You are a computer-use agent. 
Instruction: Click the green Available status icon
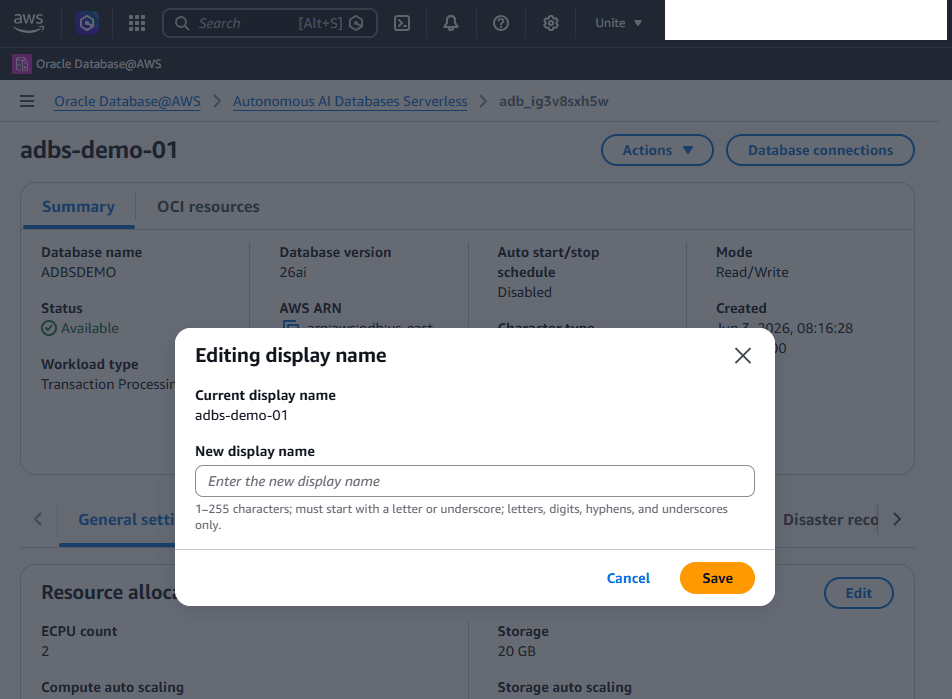pos(49,328)
